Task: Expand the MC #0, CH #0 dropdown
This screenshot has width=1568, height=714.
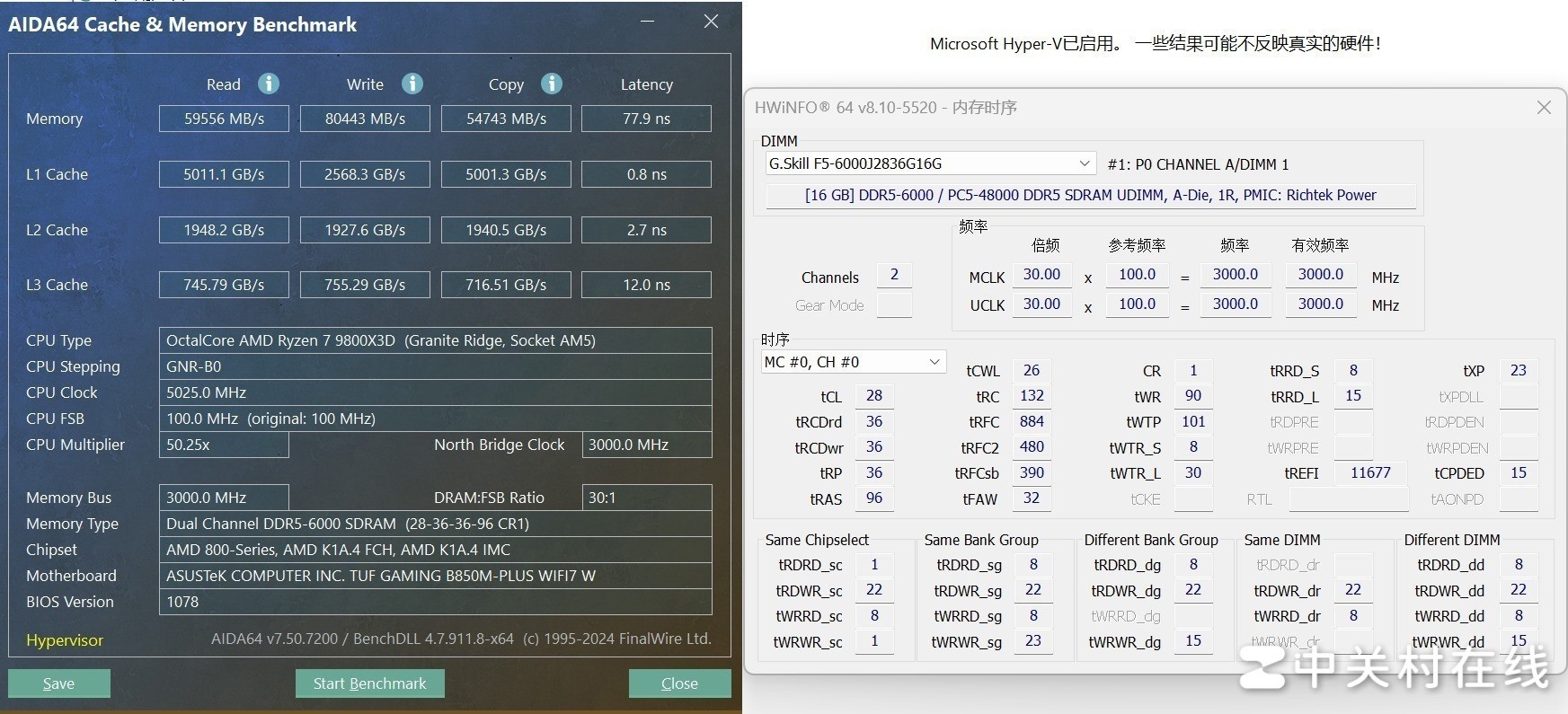Action: pos(934,362)
